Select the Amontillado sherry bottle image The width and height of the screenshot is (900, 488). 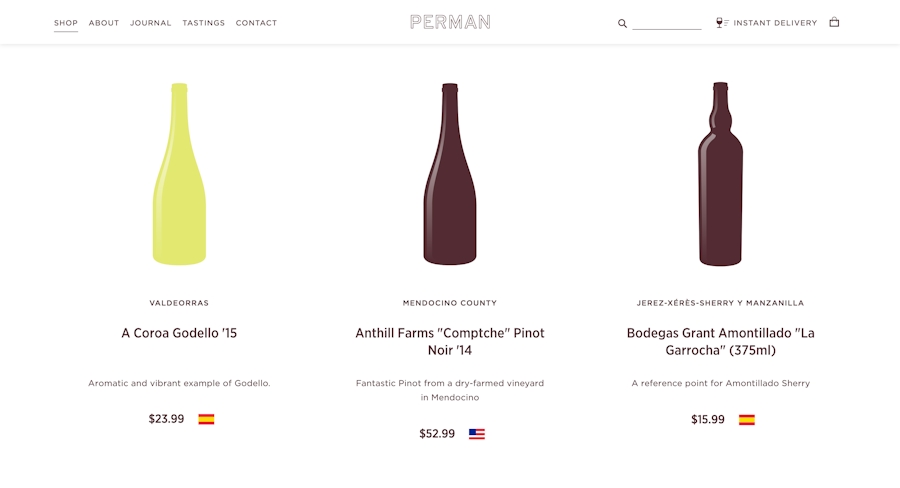(x=720, y=174)
